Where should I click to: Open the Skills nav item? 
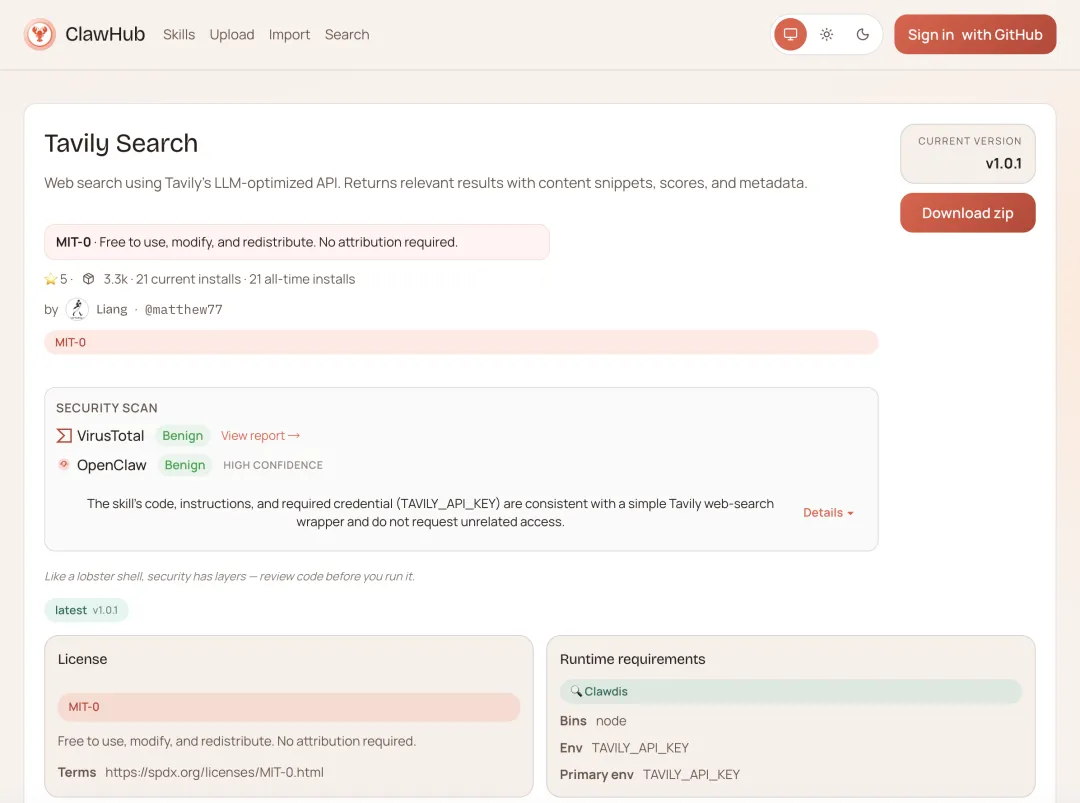[x=179, y=34]
